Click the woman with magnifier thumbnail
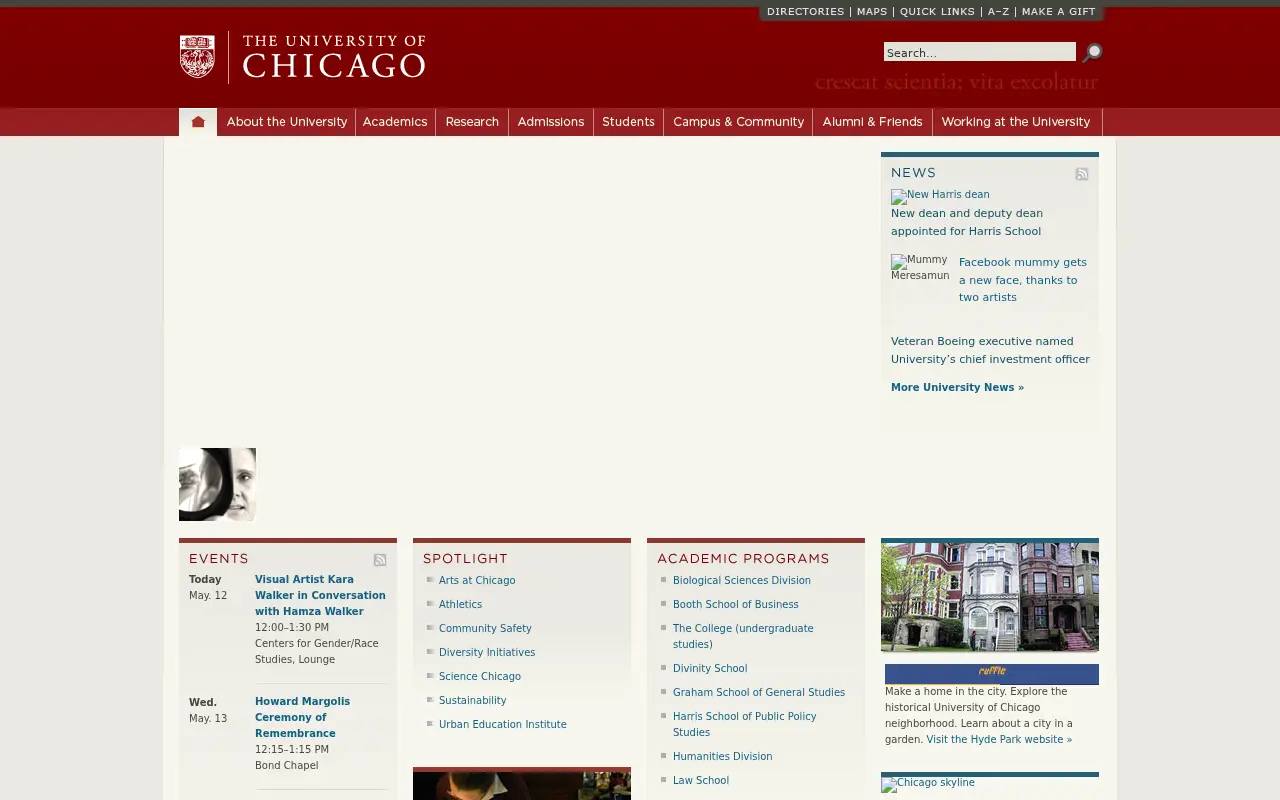 click(x=217, y=484)
